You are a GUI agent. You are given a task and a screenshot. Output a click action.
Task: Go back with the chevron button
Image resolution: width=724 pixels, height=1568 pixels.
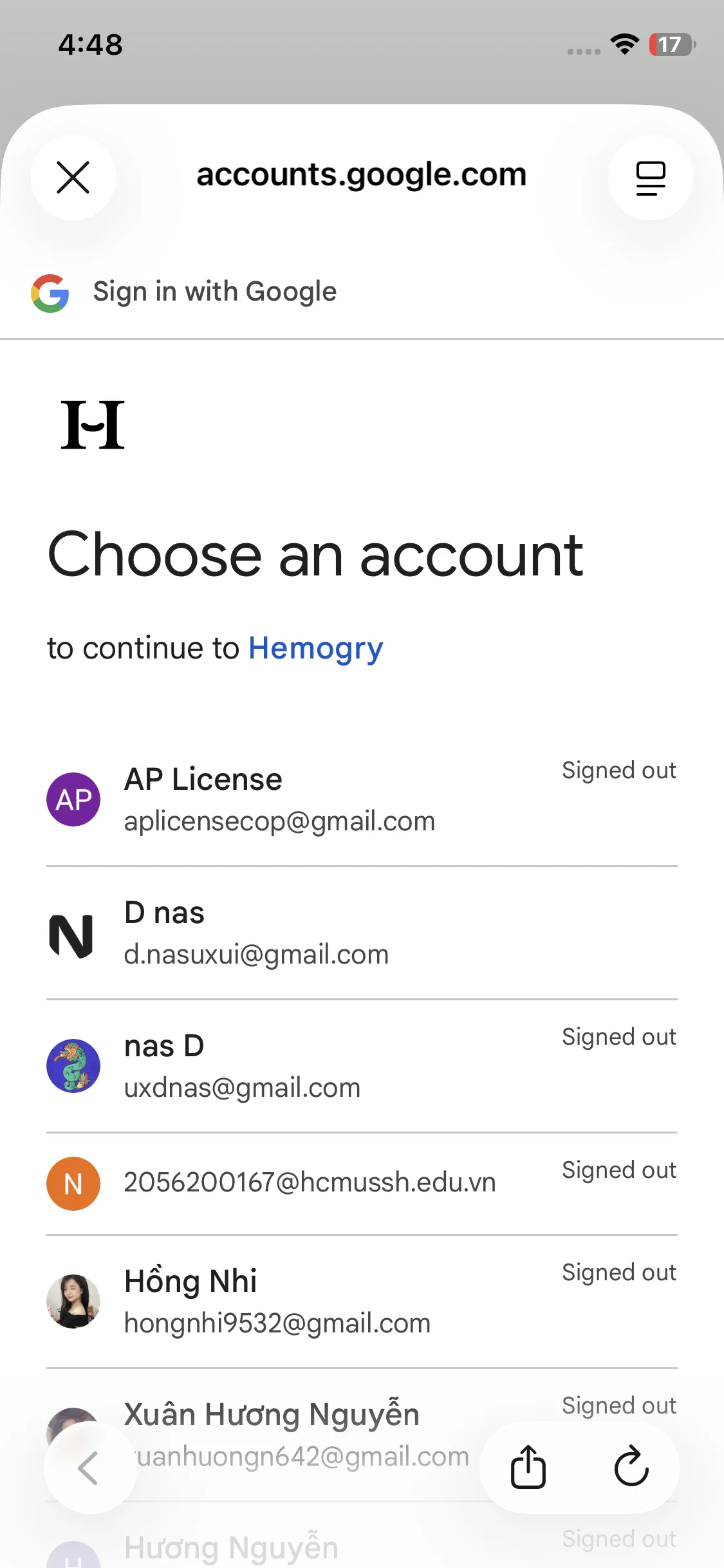click(90, 1468)
